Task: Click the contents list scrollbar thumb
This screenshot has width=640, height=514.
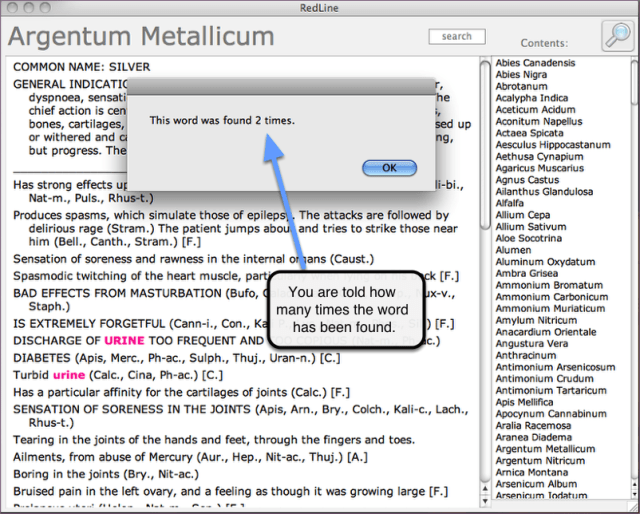Action: [x=635, y=82]
